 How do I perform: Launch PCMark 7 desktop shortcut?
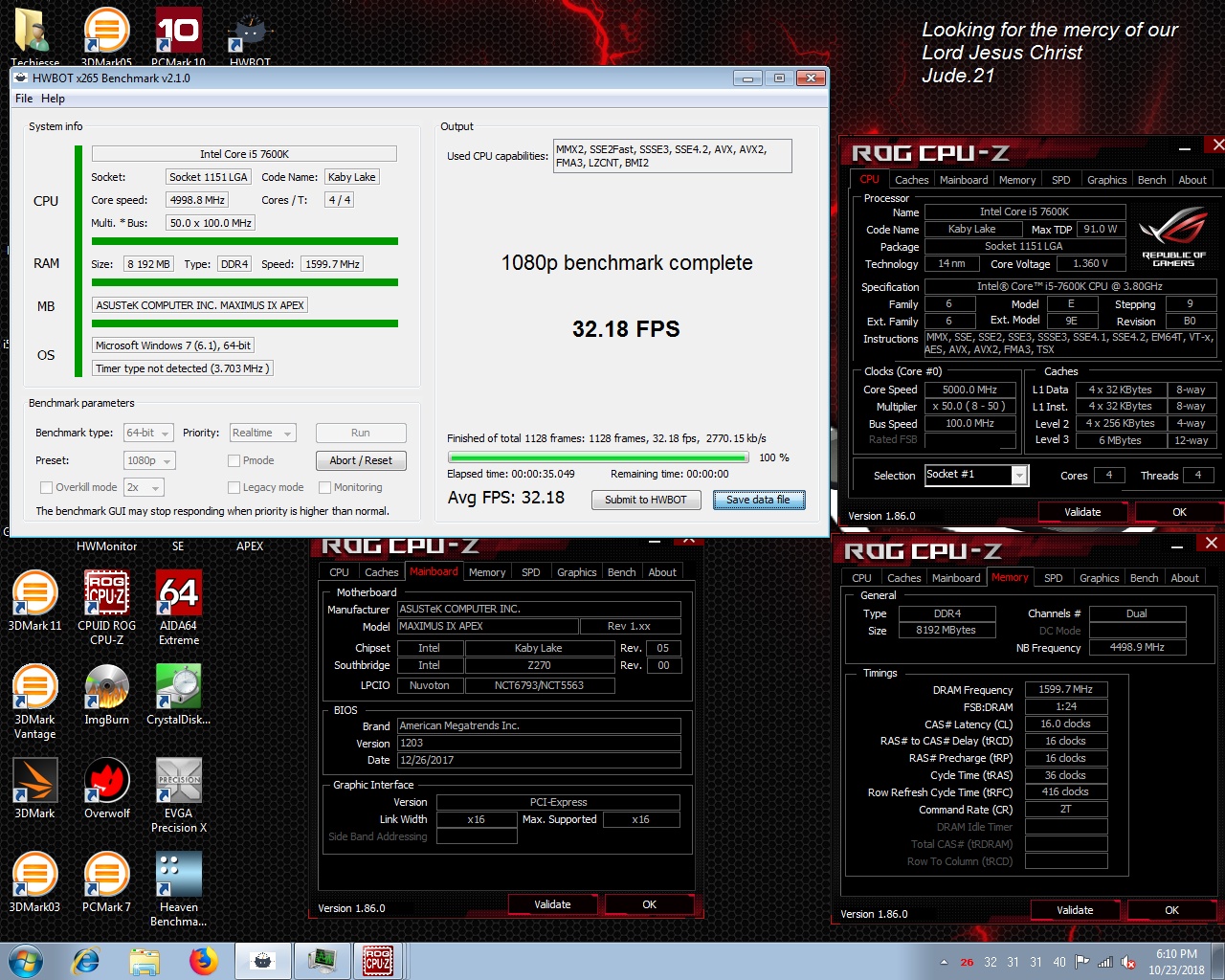106,881
